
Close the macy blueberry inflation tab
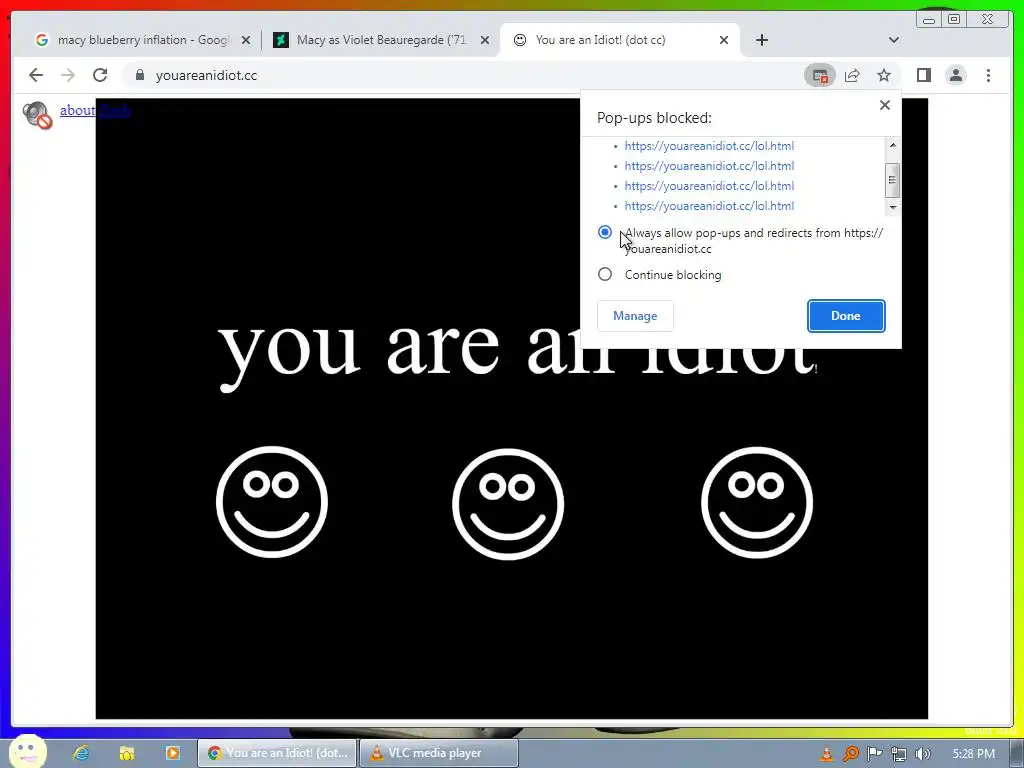coord(246,40)
